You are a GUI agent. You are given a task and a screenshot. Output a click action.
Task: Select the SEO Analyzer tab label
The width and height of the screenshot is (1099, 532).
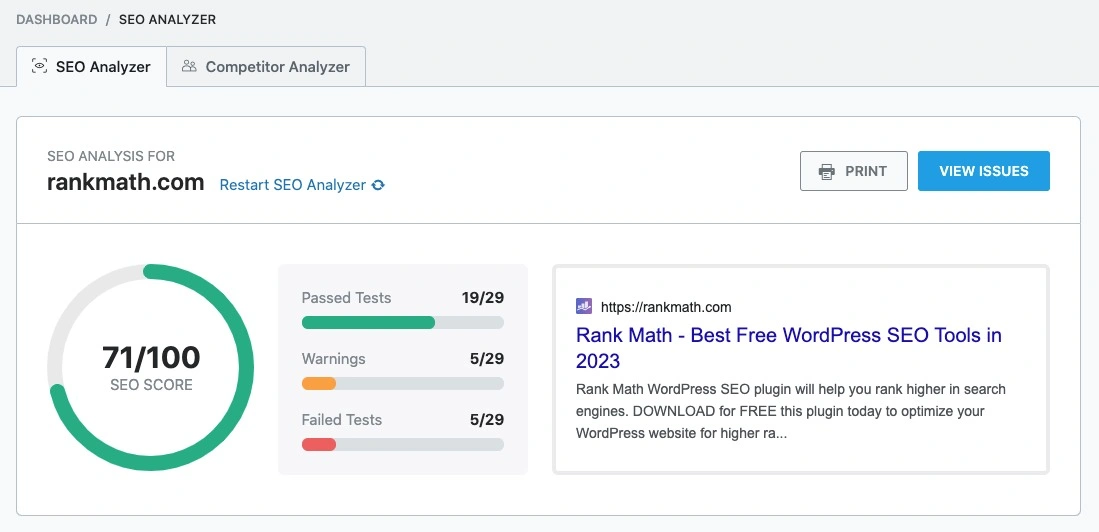(103, 67)
